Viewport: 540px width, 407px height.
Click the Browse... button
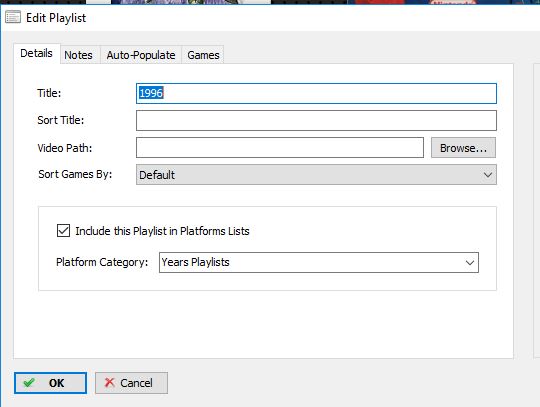(463, 148)
